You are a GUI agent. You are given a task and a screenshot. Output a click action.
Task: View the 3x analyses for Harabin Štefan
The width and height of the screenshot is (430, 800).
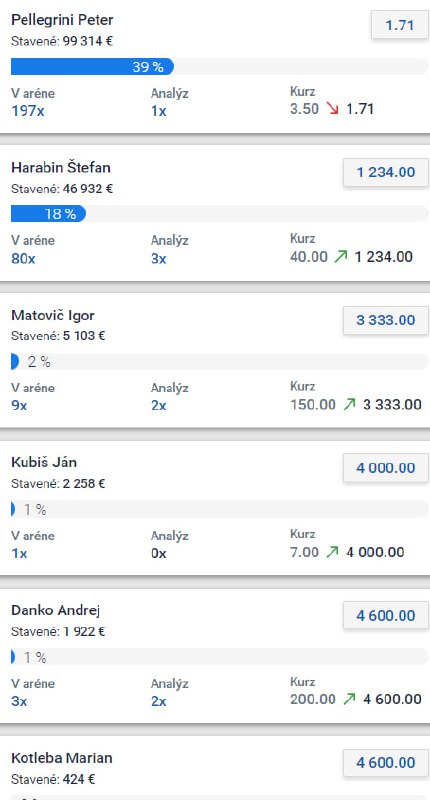pos(159,259)
